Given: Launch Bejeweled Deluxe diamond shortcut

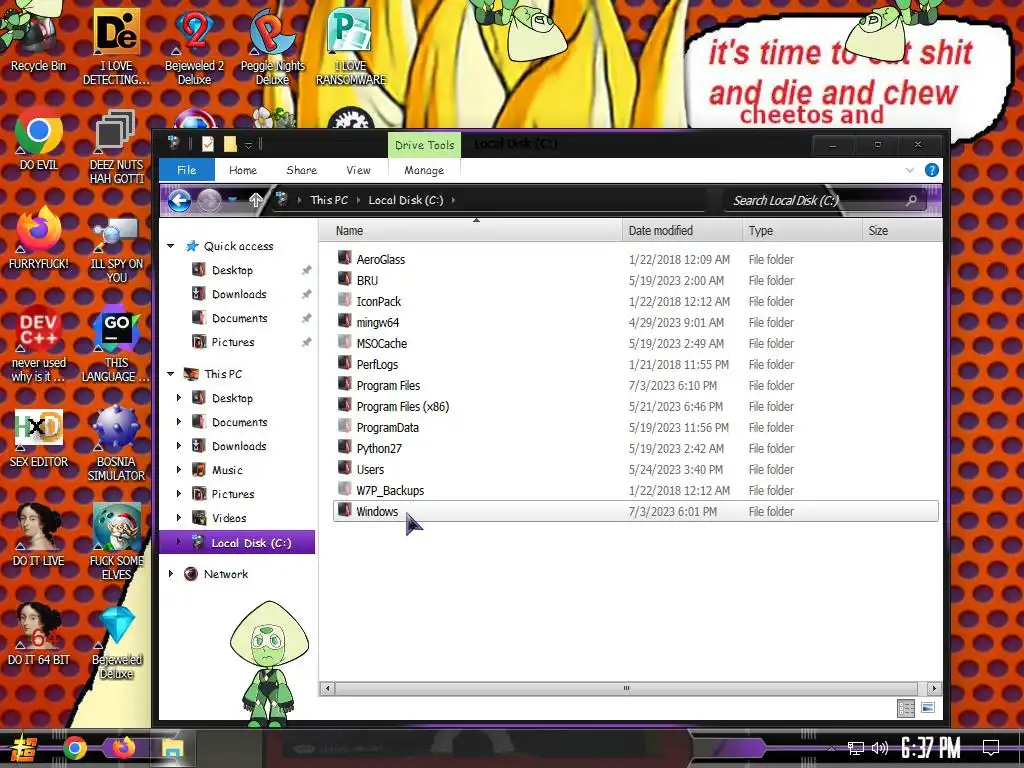Looking at the screenshot, I should [116, 643].
